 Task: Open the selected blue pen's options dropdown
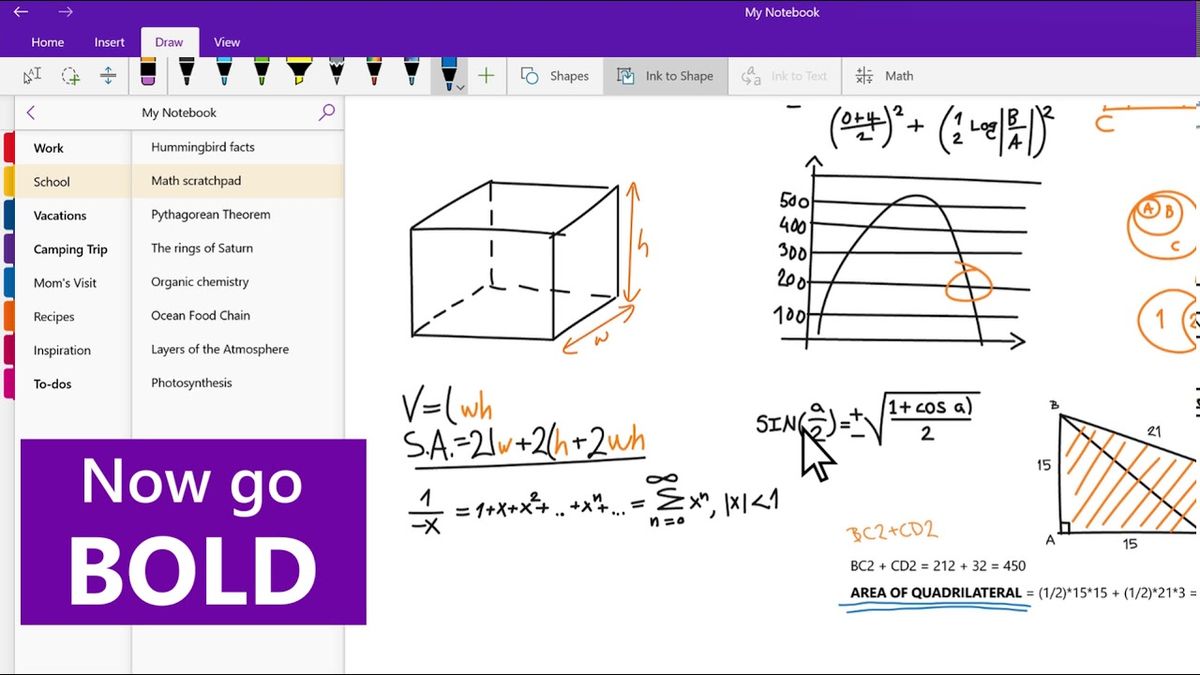point(461,87)
